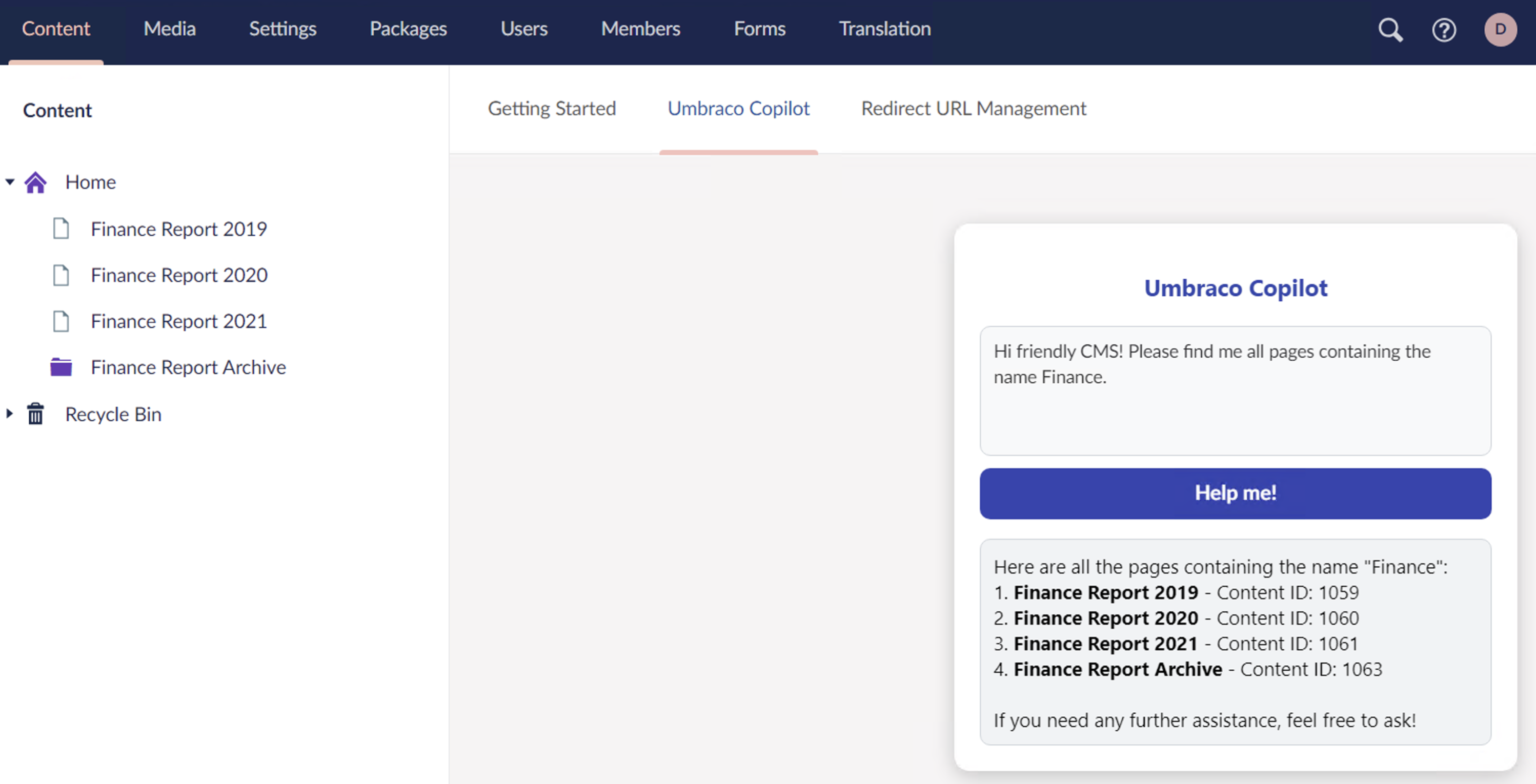Click the Finance Report 2021 document icon
This screenshot has width=1536, height=784.
tap(61, 321)
